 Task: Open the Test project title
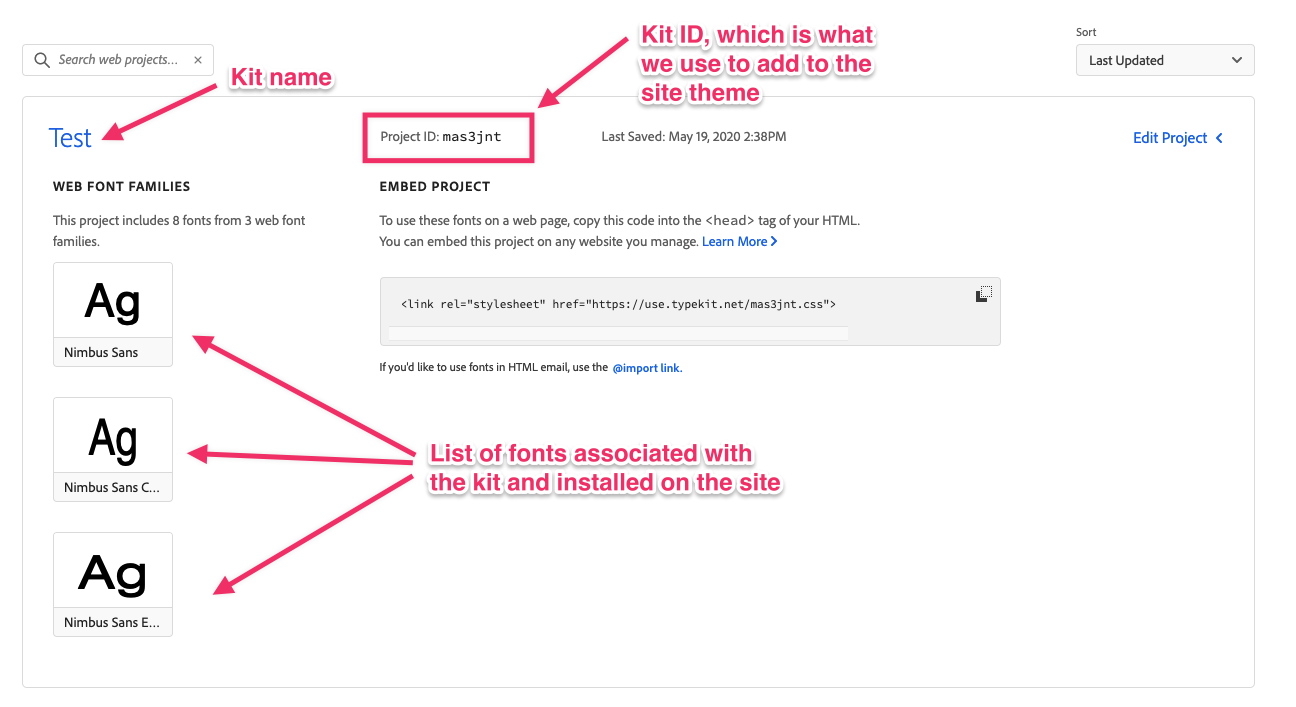70,138
